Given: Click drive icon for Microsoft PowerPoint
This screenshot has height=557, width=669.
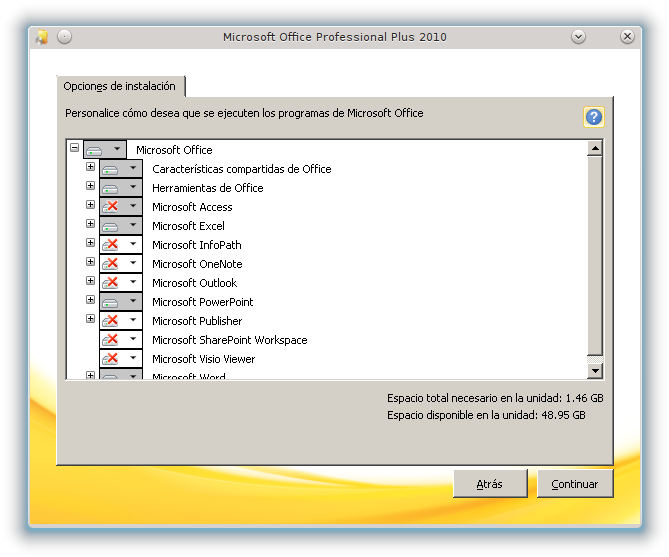Looking at the screenshot, I should point(111,302).
